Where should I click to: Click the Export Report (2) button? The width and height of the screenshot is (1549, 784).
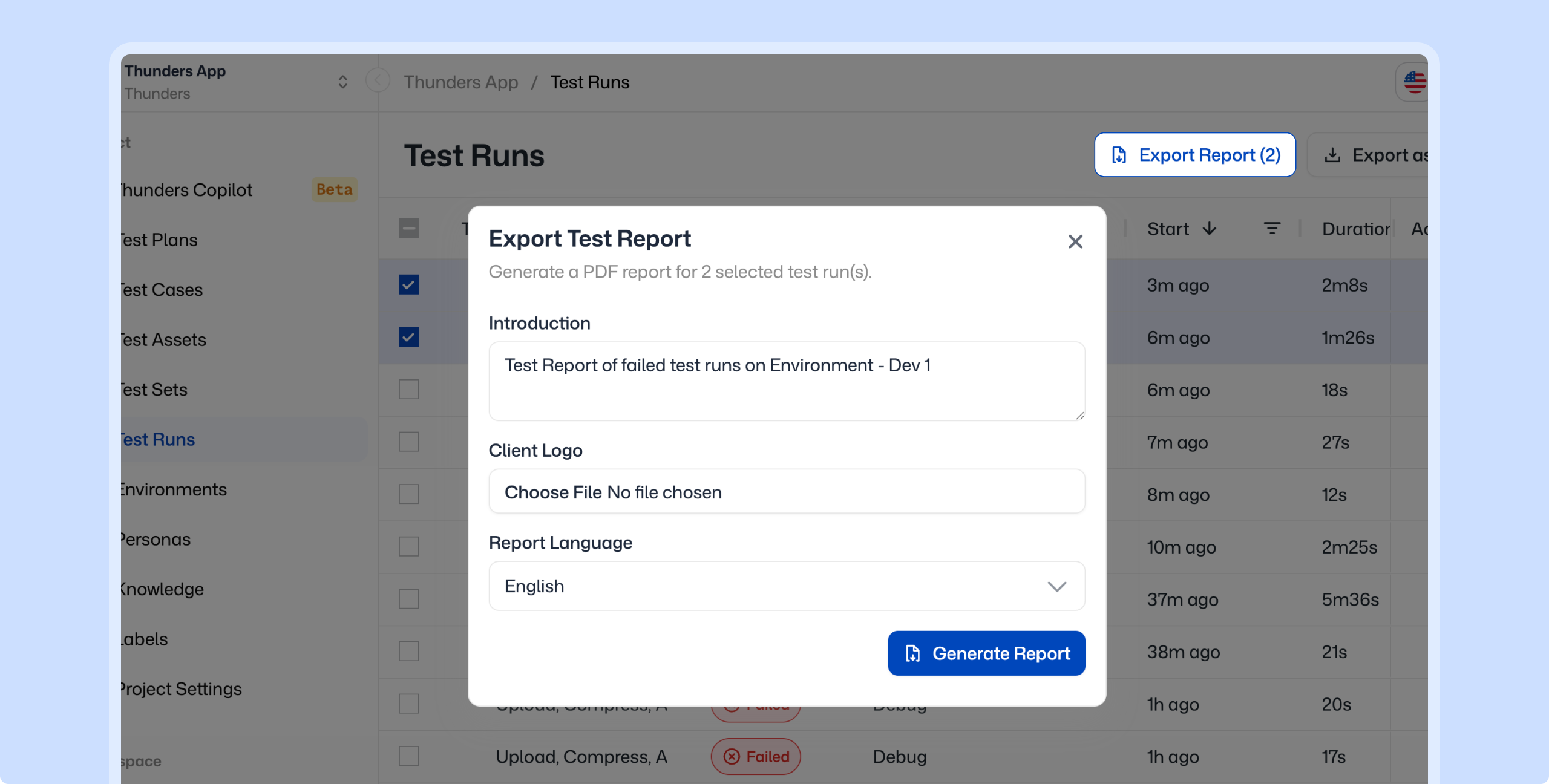pos(1194,155)
